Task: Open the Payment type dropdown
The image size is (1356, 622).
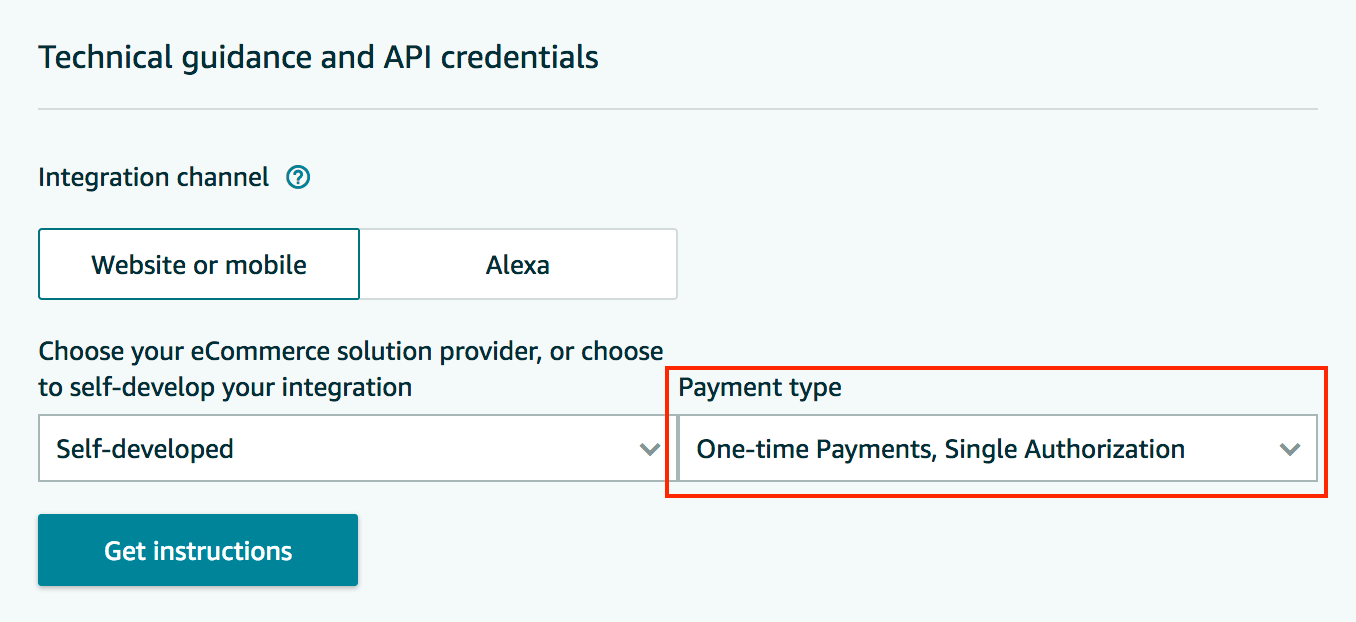Action: 997,449
